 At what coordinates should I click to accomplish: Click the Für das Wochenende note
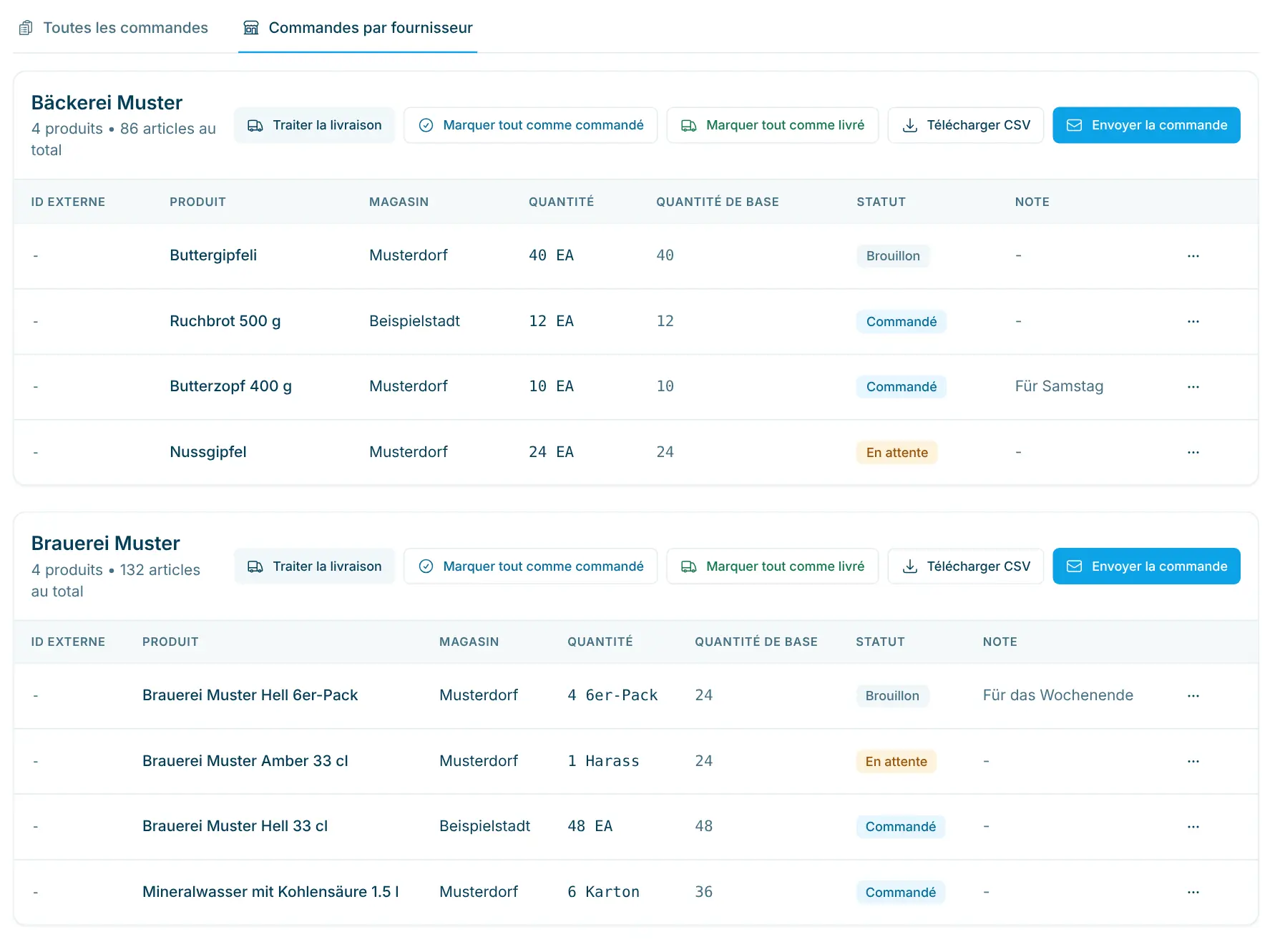(x=1057, y=695)
